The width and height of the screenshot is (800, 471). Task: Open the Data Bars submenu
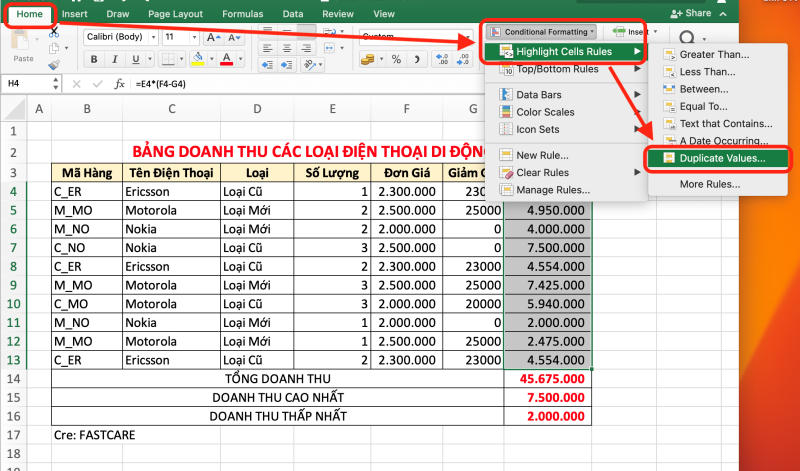(564, 94)
